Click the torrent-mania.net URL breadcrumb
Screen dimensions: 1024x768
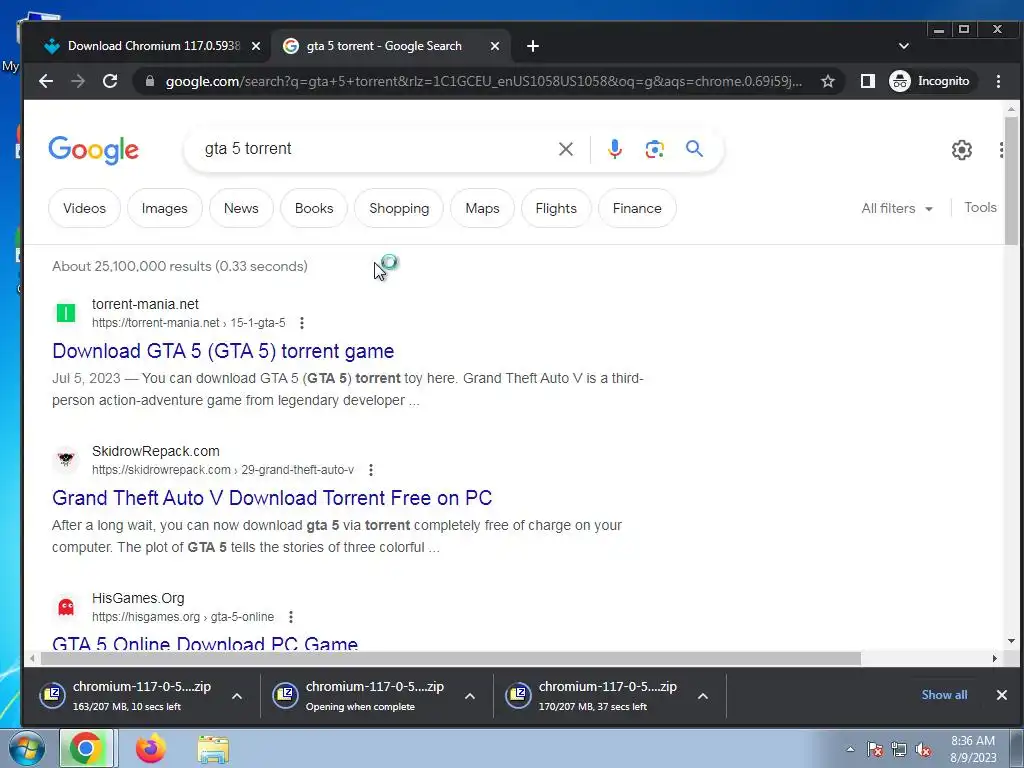pos(189,323)
